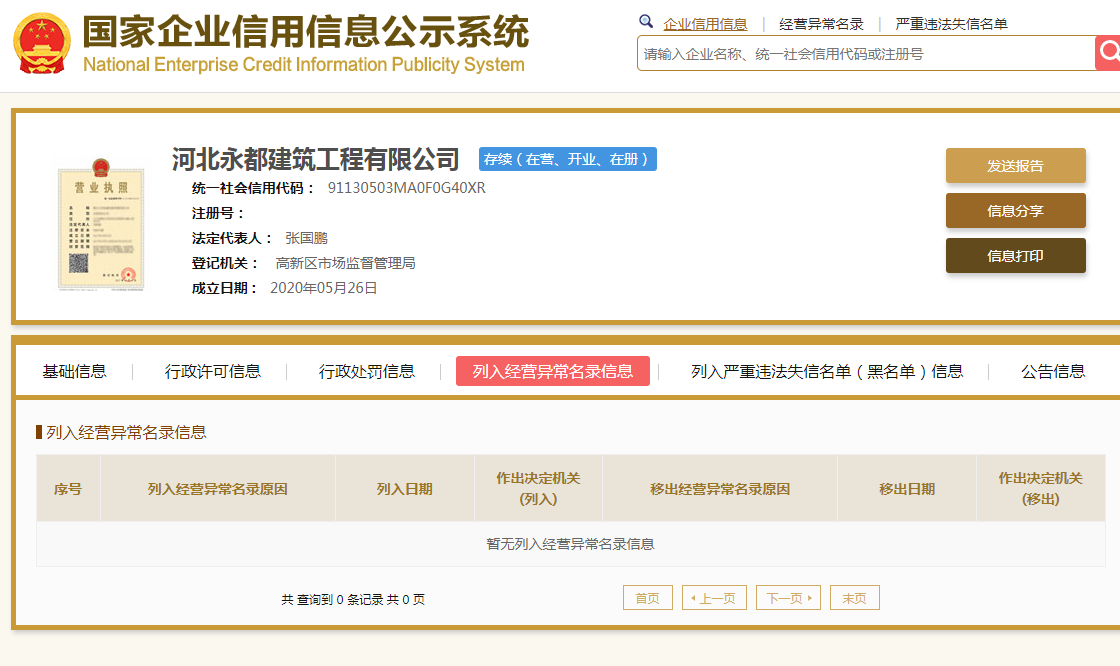Go to first page with 首页
1120x666 pixels.
(648, 598)
